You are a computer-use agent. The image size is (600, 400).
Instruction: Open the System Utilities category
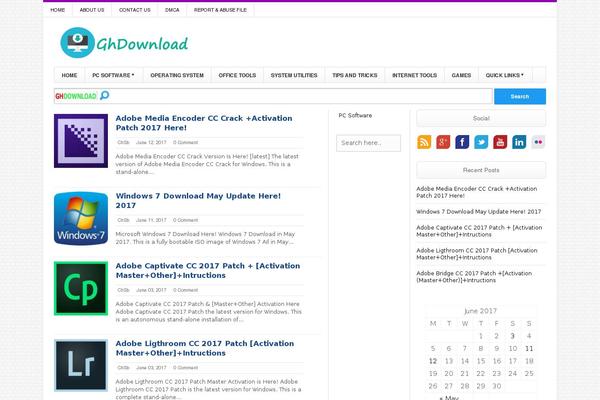294,75
